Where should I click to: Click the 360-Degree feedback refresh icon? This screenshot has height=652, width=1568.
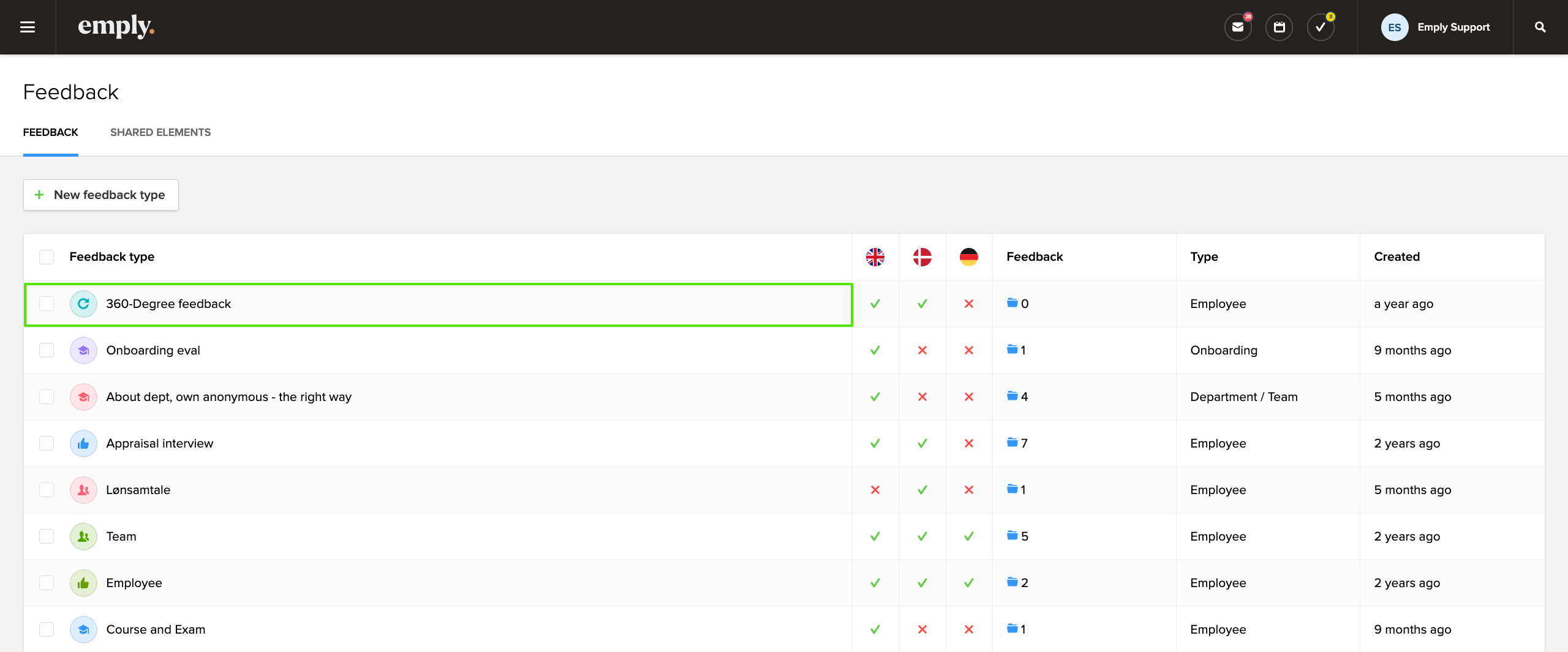tap(83, 304)
